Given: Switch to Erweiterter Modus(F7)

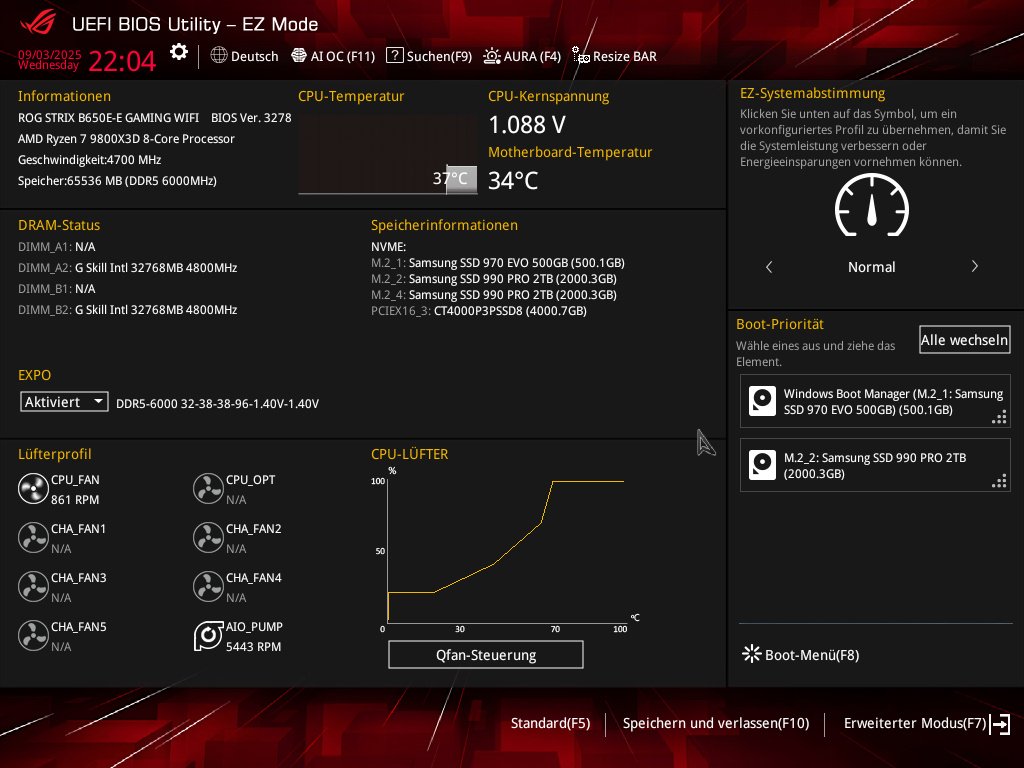Looking at the screenshot, I should pyautogui.click(x=927, y=723).
